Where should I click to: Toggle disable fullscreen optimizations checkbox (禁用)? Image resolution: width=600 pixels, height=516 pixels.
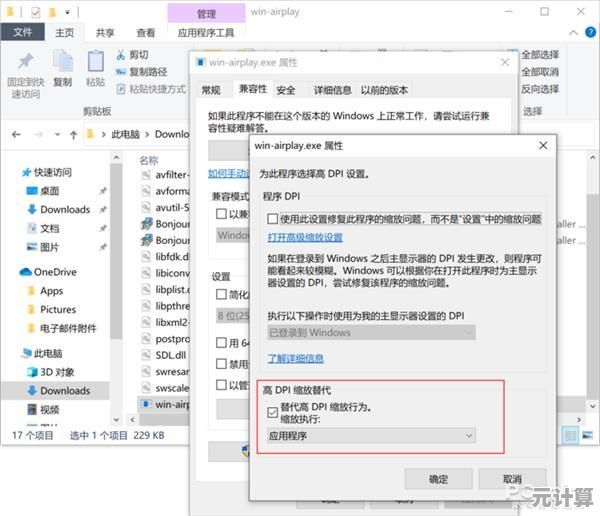click(221, 363)
